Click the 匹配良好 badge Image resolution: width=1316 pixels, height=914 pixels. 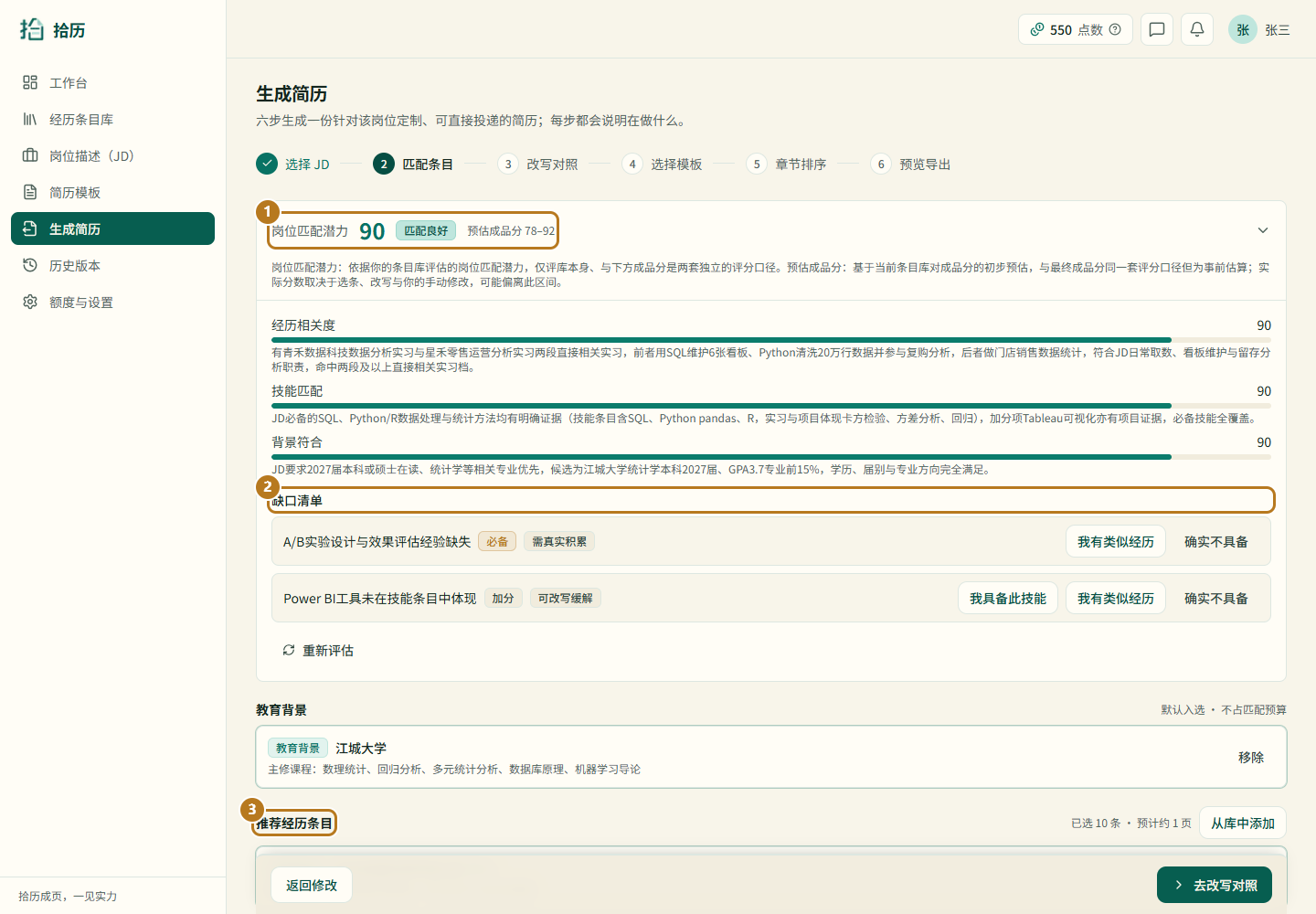426,230
